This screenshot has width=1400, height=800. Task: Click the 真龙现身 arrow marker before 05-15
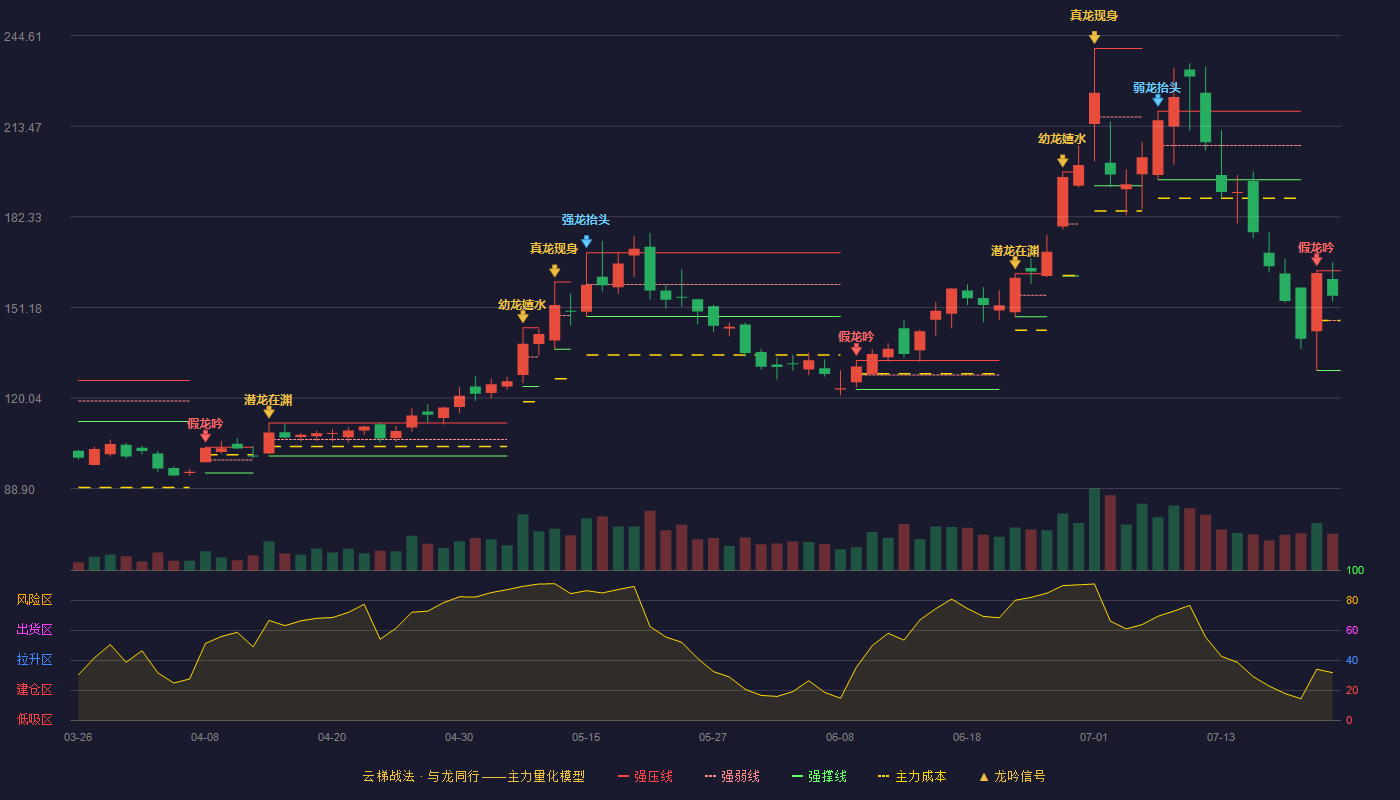click(554, 271)
